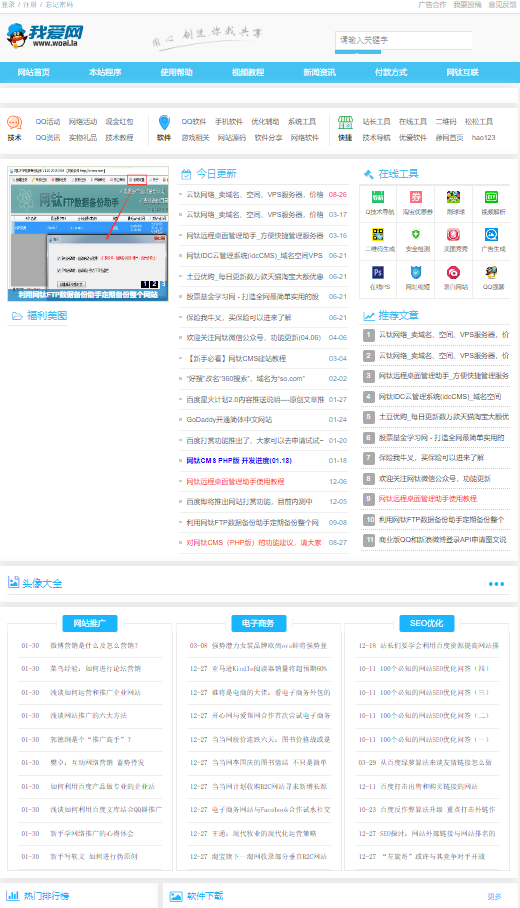The image size is (520, 908).
Task: Select the 网站推广 tab header
Action: [90, 623]
